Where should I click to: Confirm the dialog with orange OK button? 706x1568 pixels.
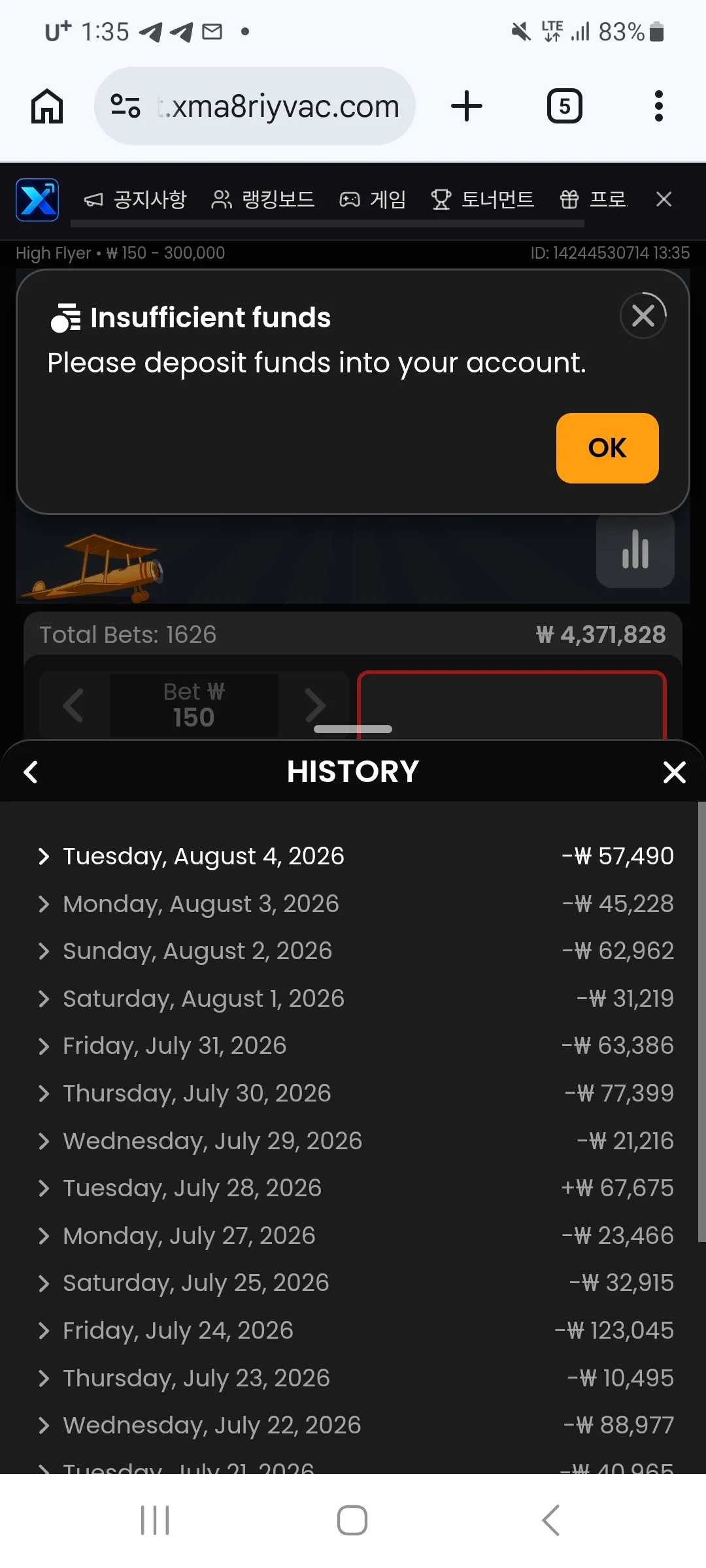coord(607,448)
